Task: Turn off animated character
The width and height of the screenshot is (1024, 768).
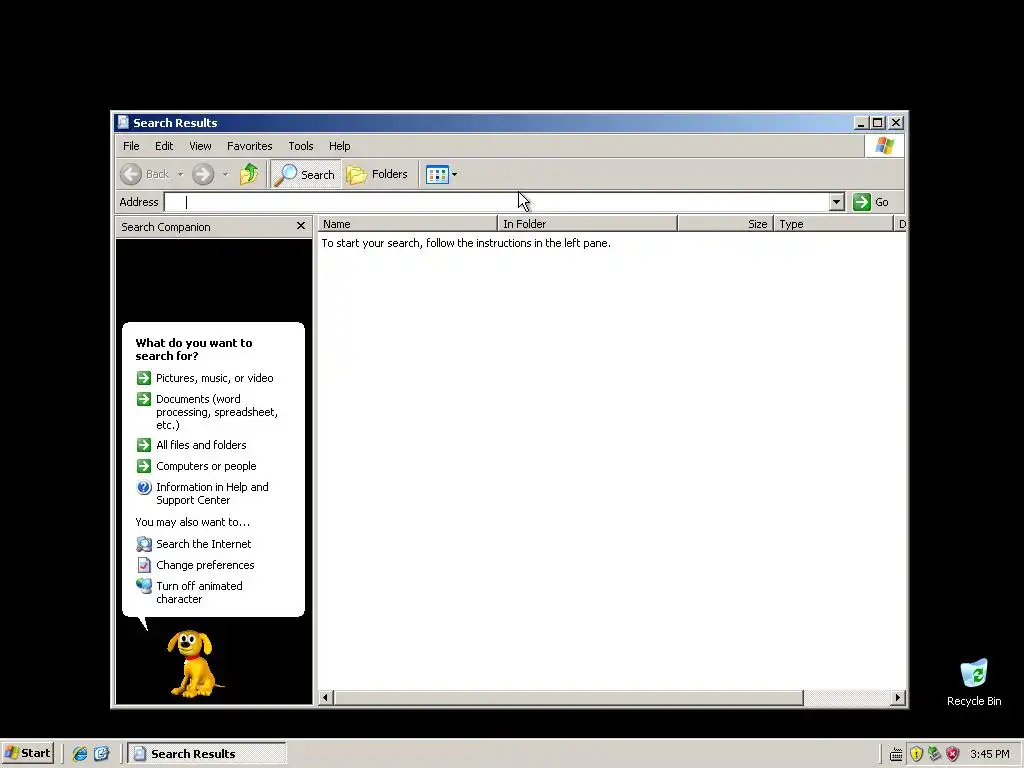Action: point(199,592)
